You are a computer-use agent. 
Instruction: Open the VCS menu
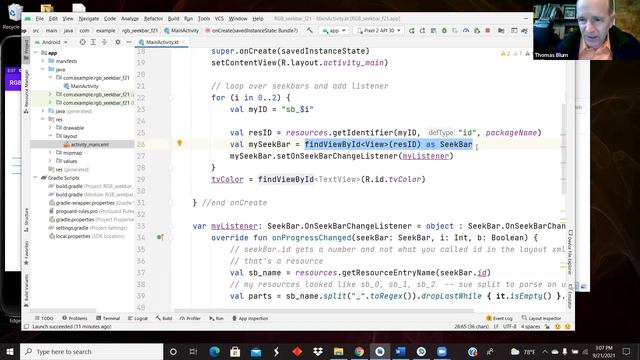(219, 19)
